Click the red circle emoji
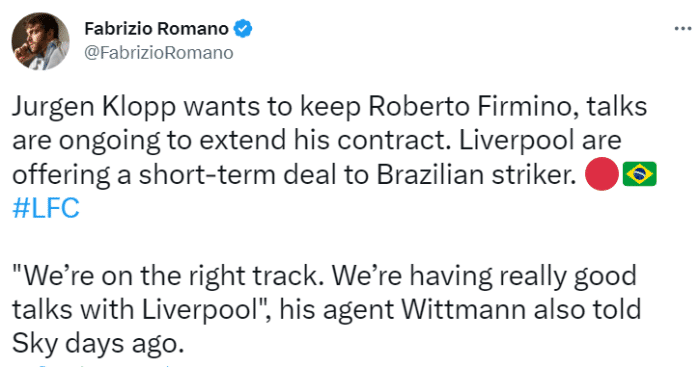Image resolution: width=700 pixels, height=367 pixels. click(x=601, y=174)
